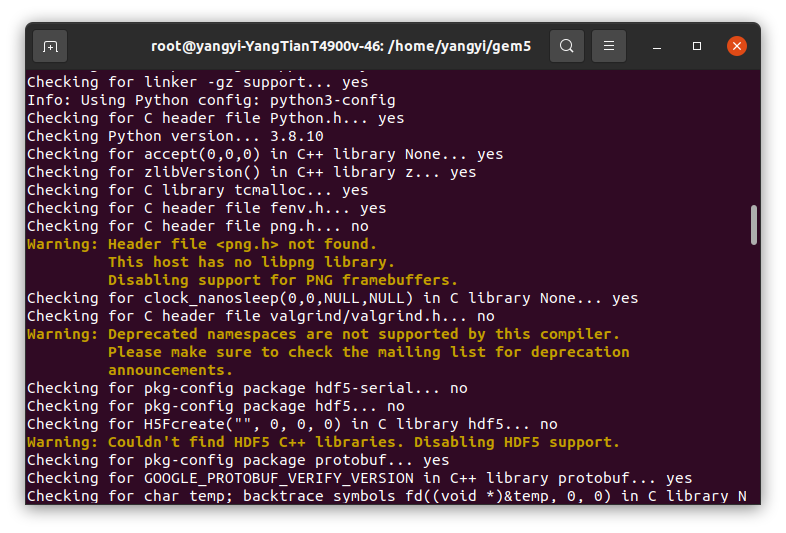The image size is (786, 533).
Task: Click the 'GOOGLE_PROTOBUF_VERIFY_VERSION' check line
Action: [359, 479]
